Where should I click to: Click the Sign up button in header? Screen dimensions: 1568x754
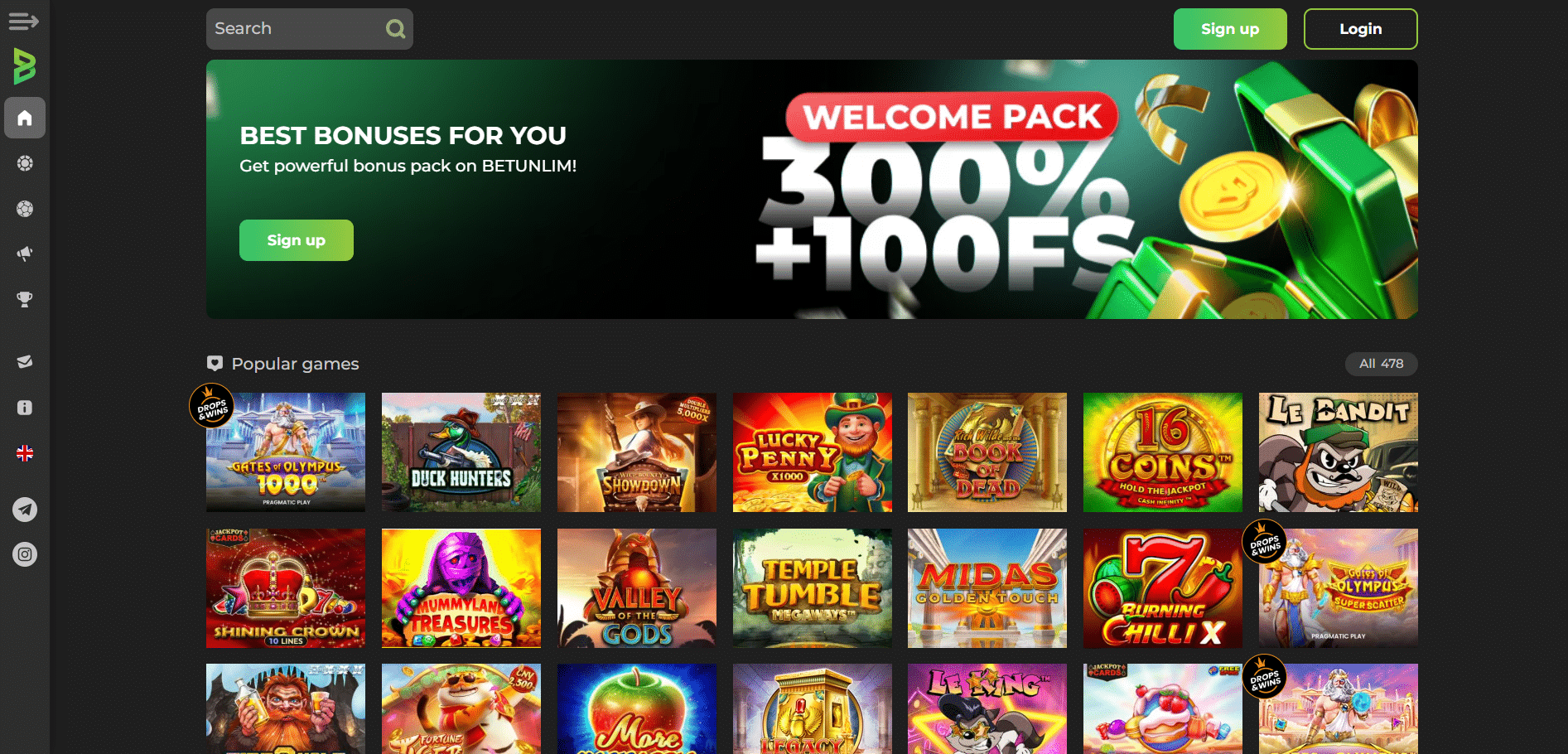point(1230,29)
